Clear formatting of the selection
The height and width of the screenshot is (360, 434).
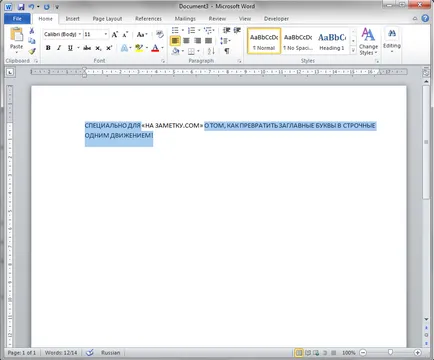(160, 34)
